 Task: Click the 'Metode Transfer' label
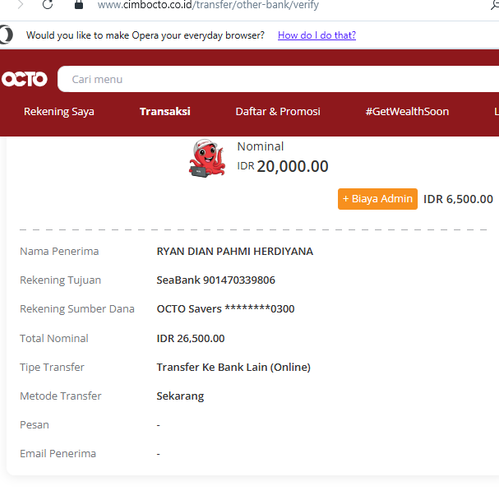pyautogui.click(x=60, y=396)
